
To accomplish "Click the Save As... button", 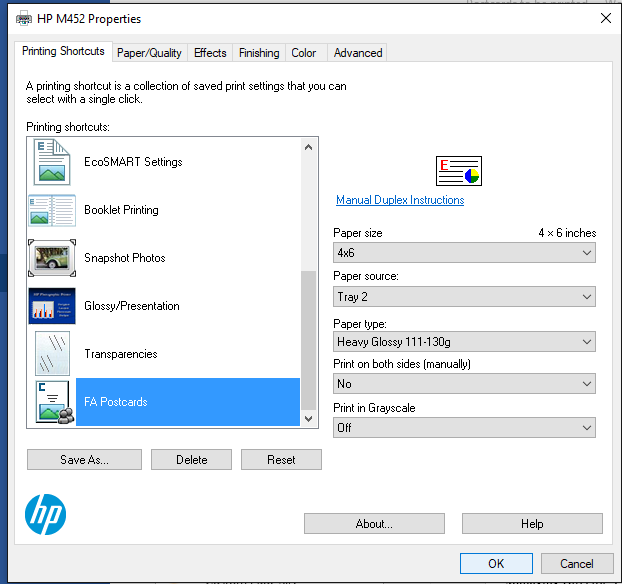I will (x=84, y=460).
